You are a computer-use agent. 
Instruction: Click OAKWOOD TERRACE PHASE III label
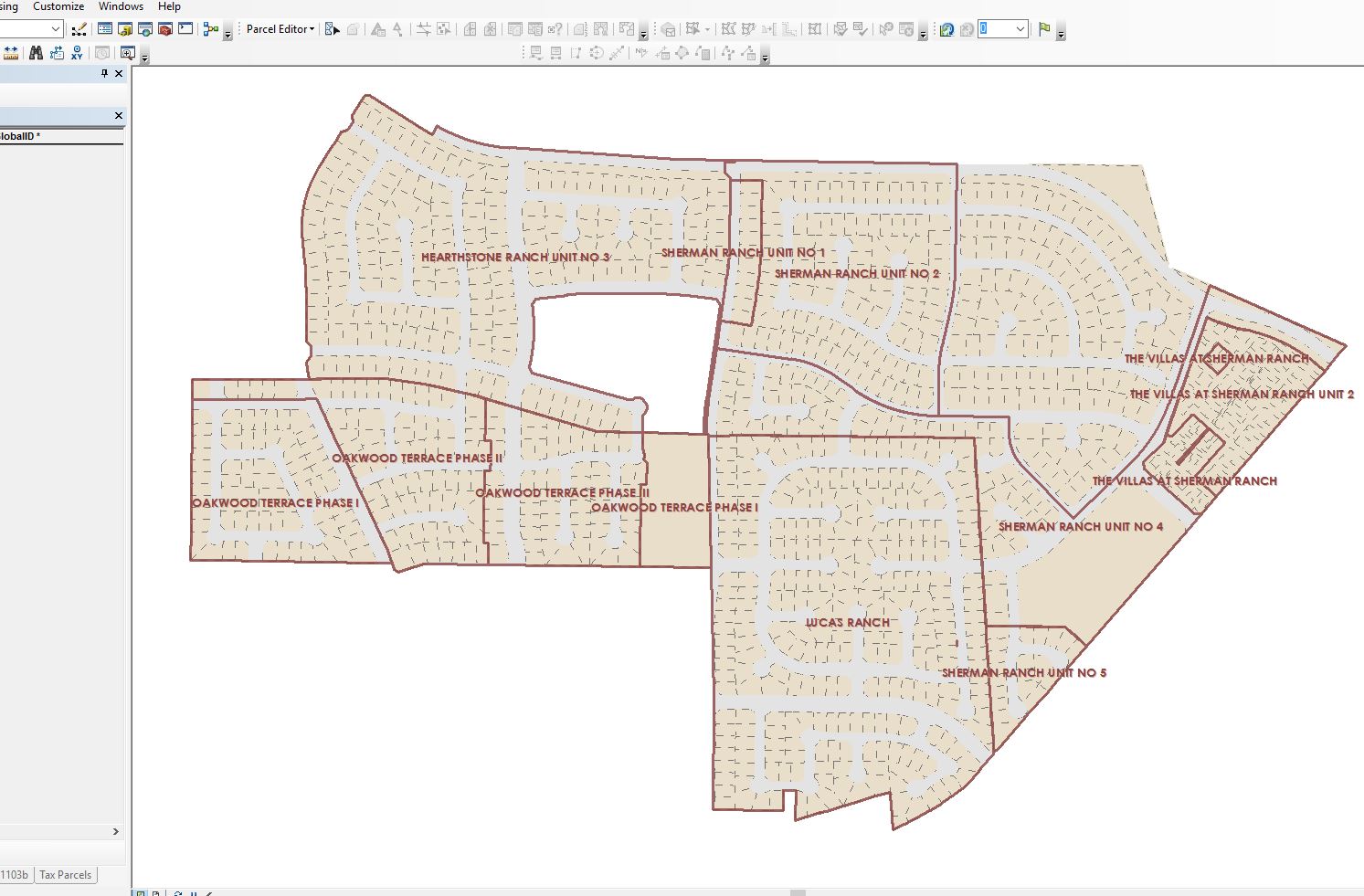pos(562,493)
